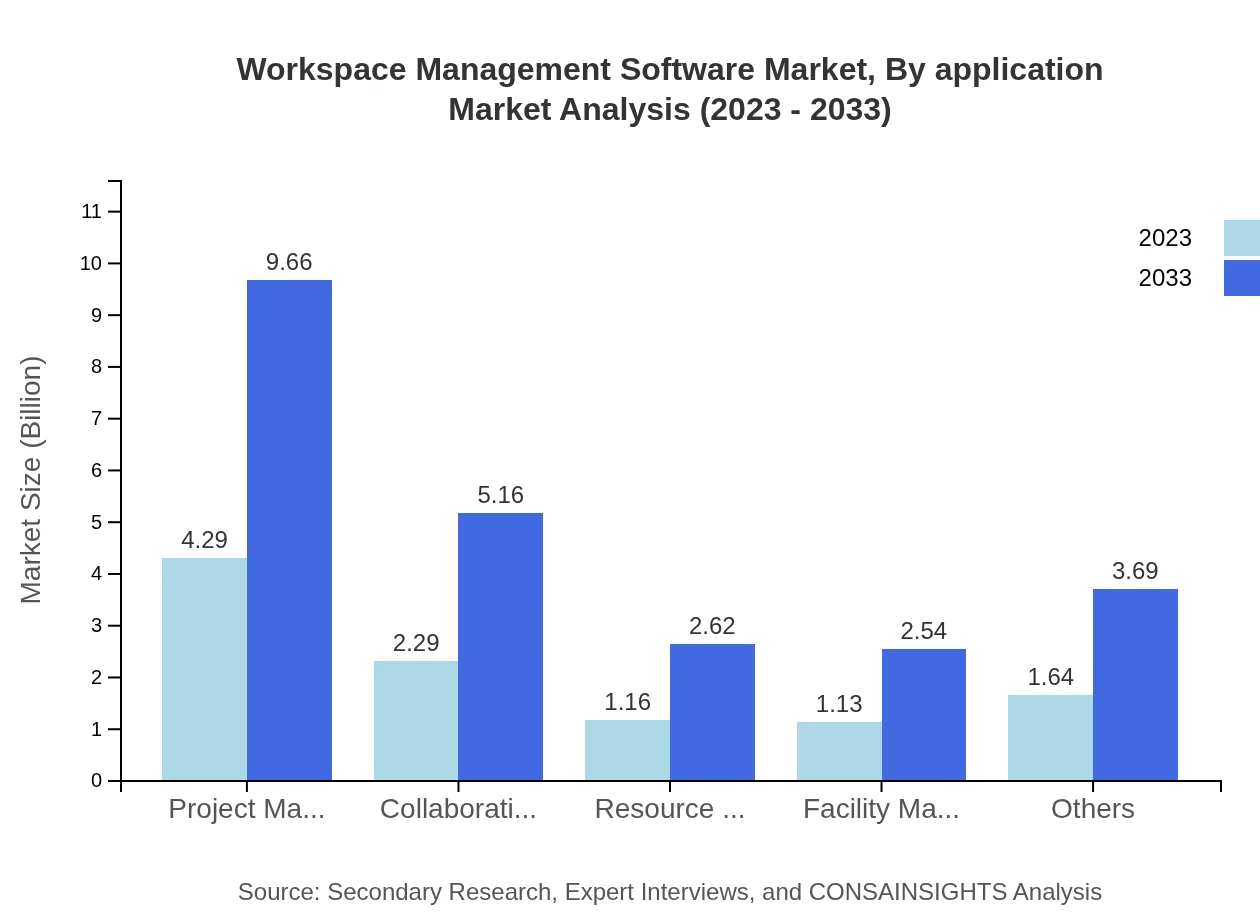Click the Others category label
1260x920 pixels.
coord(1092,808)
